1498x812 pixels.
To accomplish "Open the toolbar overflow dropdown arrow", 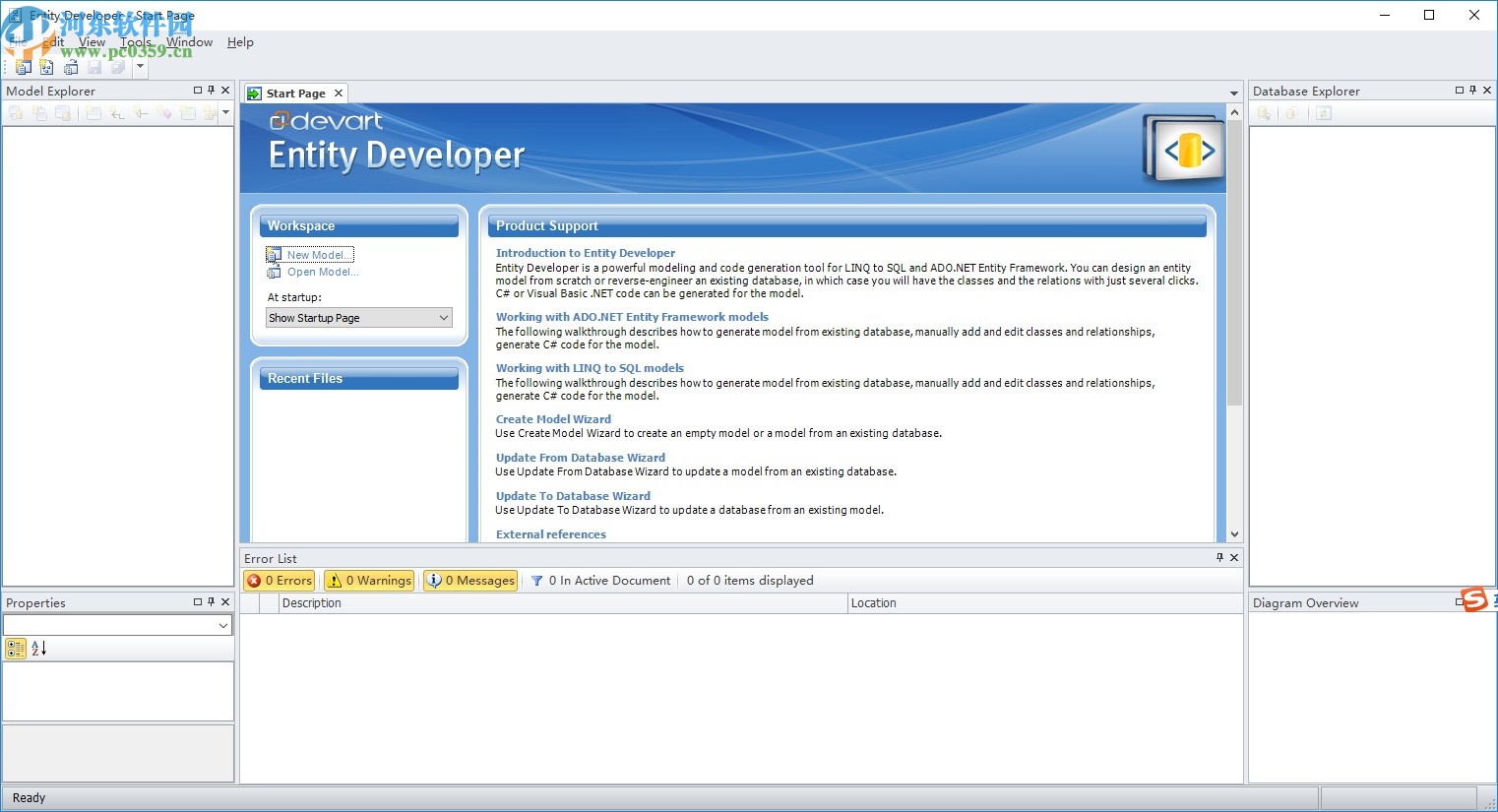I will tap(140, 67).
